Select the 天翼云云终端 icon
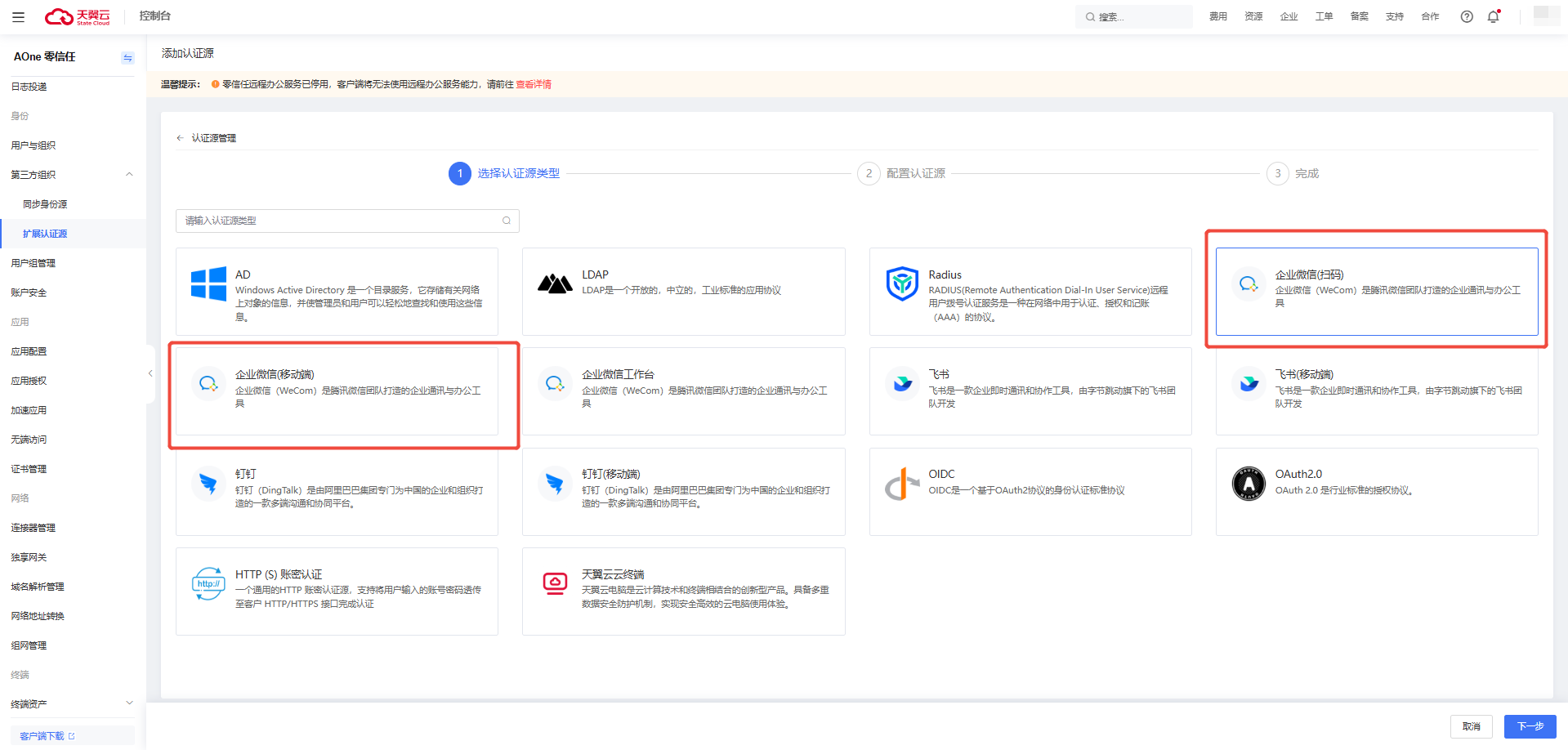This screenshot has width=1568, height=750. [x=555, y=583]
